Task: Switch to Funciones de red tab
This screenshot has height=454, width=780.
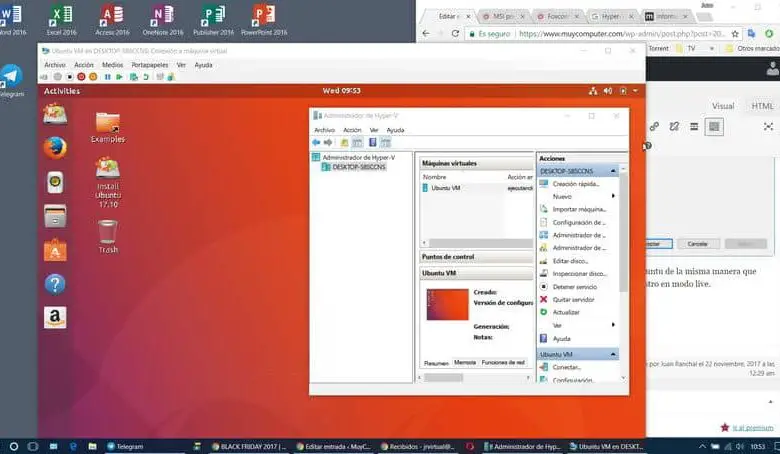Action: click(503, 363)
